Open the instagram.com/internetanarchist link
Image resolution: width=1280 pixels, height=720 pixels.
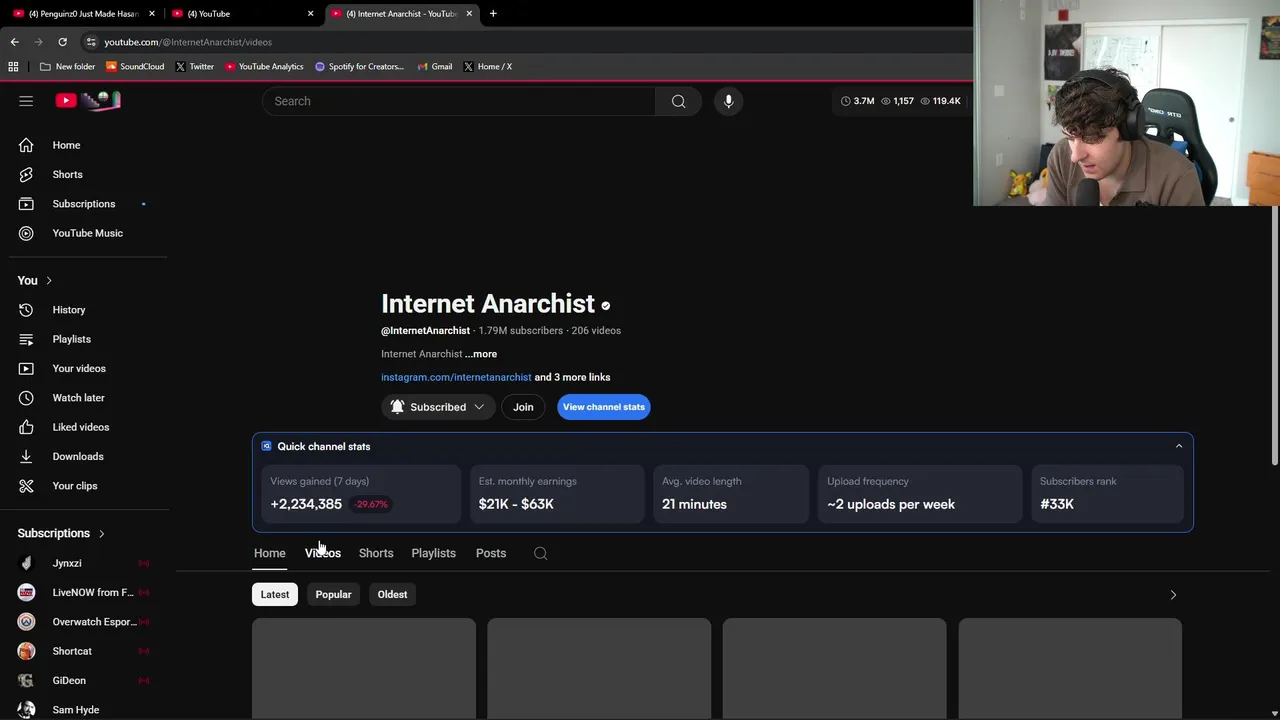[456, 377]
